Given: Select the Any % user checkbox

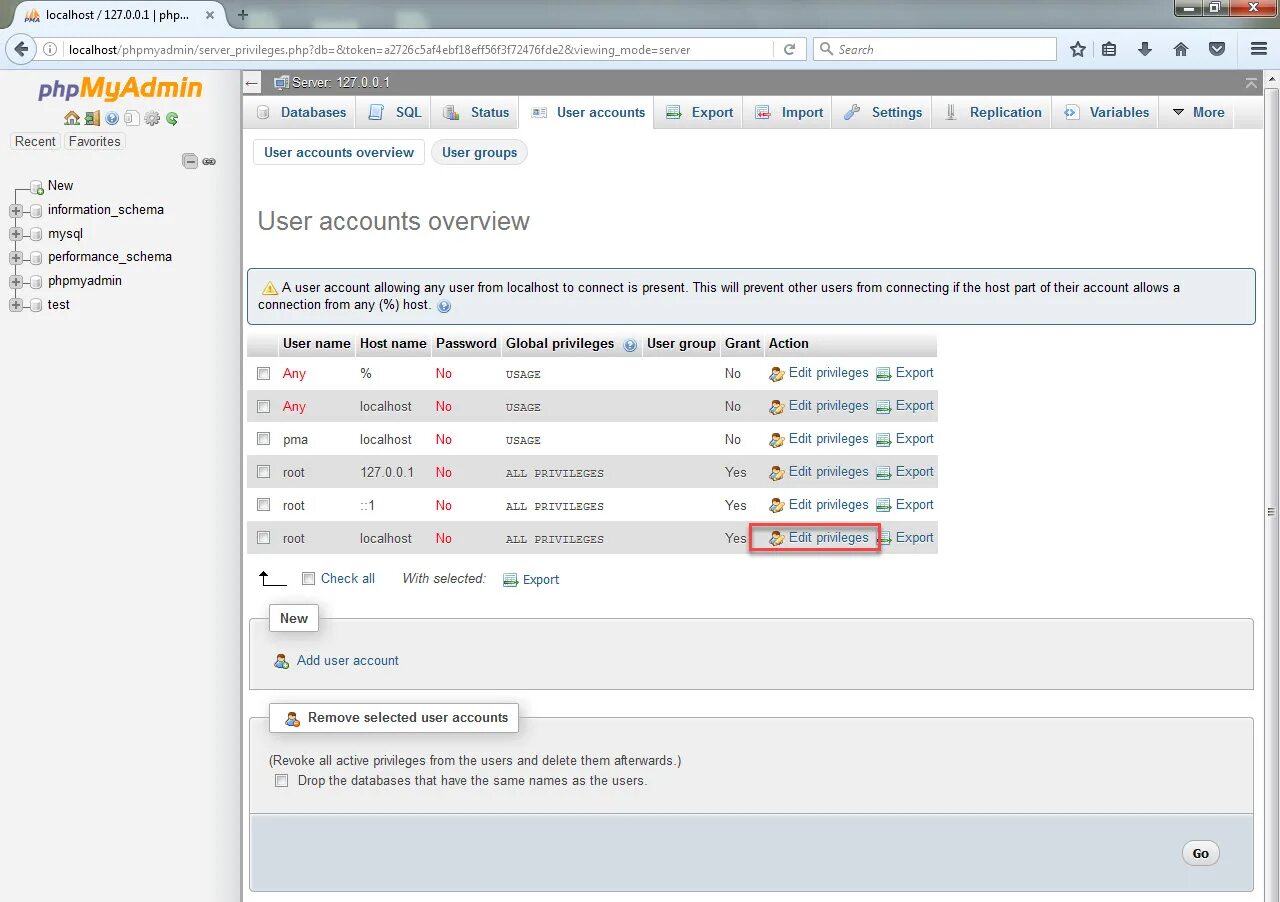Looking at the screenshot, I should pos(264,373).
